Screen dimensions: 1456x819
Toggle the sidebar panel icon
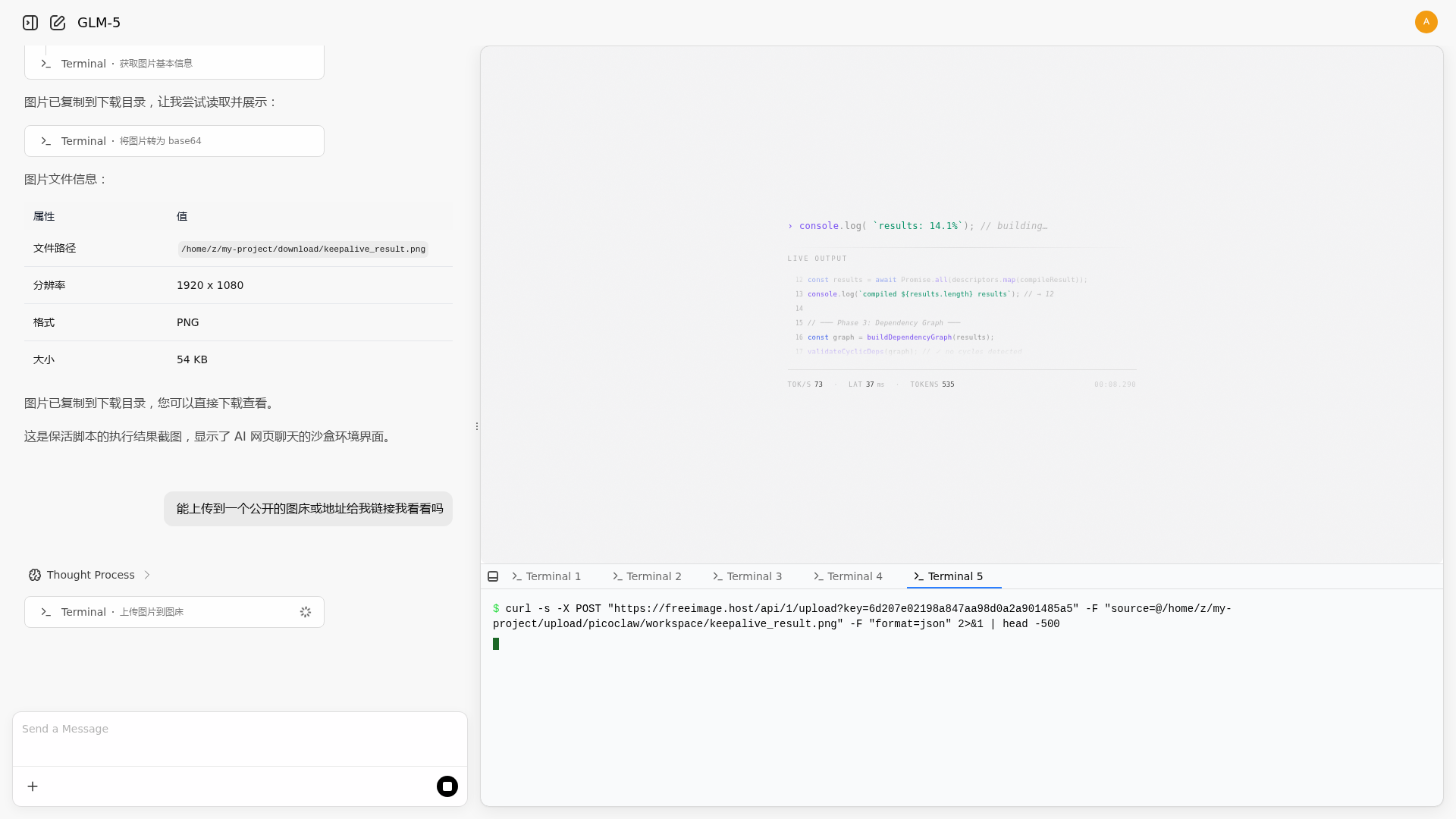pos(30,23)
